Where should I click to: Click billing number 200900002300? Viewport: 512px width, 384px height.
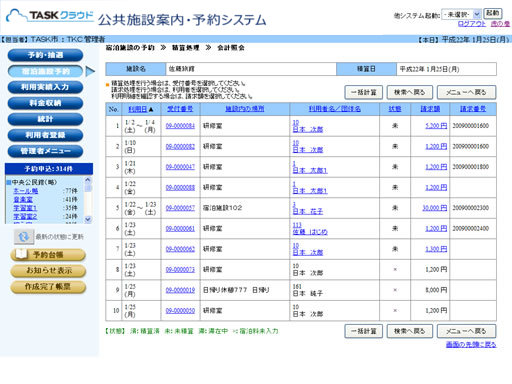coord(470,208)
